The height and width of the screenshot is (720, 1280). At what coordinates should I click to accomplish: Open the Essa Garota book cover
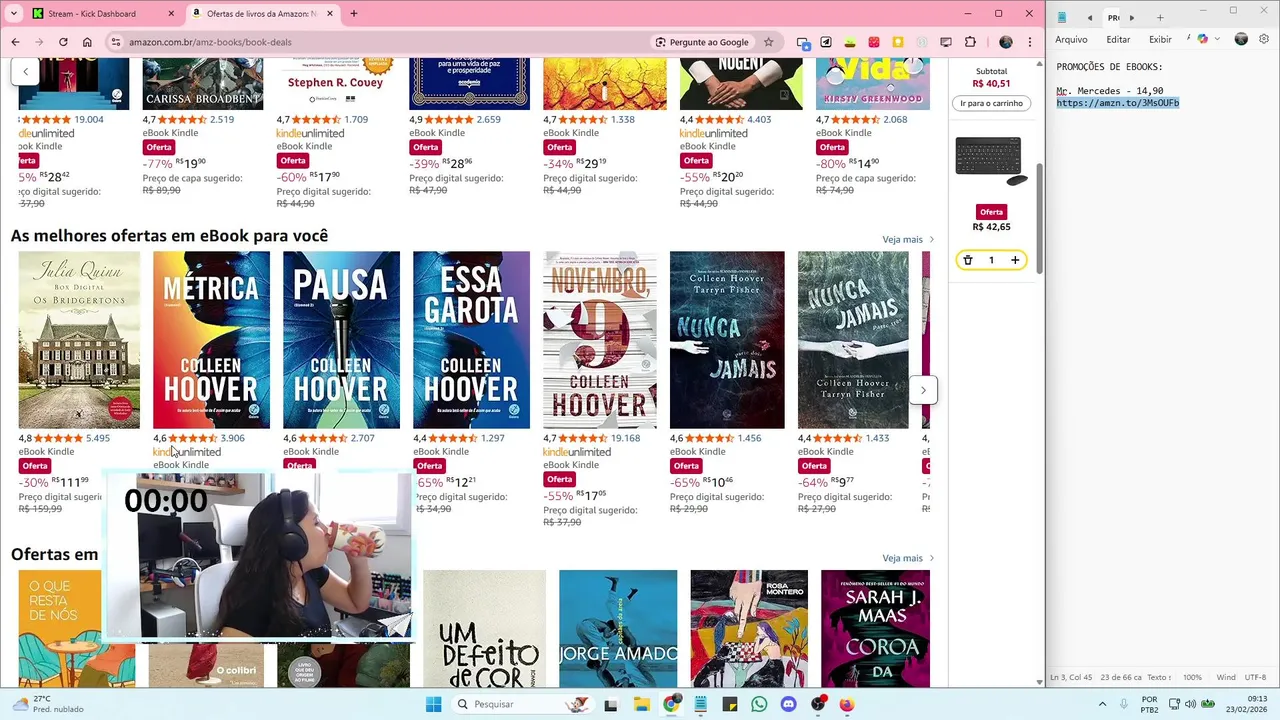[471, 340]
